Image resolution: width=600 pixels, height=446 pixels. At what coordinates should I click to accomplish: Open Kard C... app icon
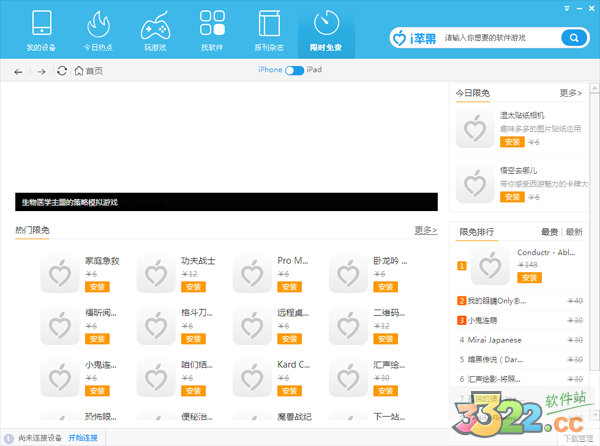tap(252, 378)
